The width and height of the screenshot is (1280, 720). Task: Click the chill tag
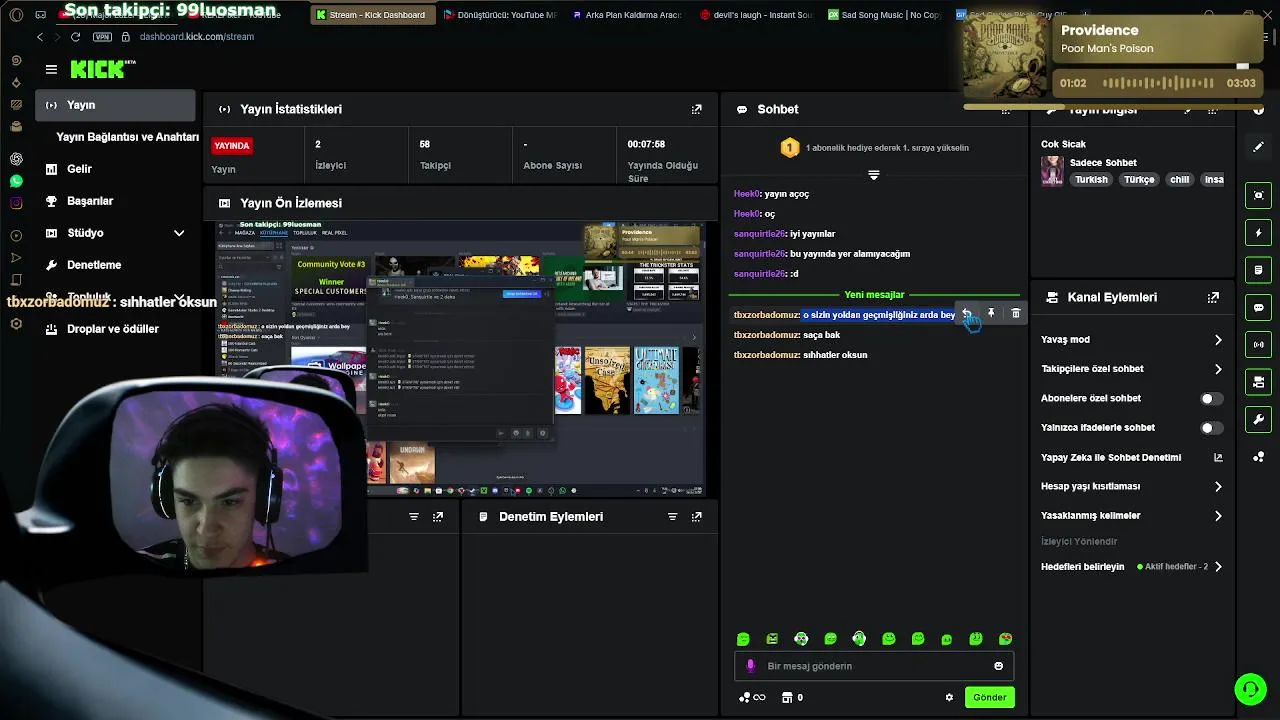(1180, 180)
